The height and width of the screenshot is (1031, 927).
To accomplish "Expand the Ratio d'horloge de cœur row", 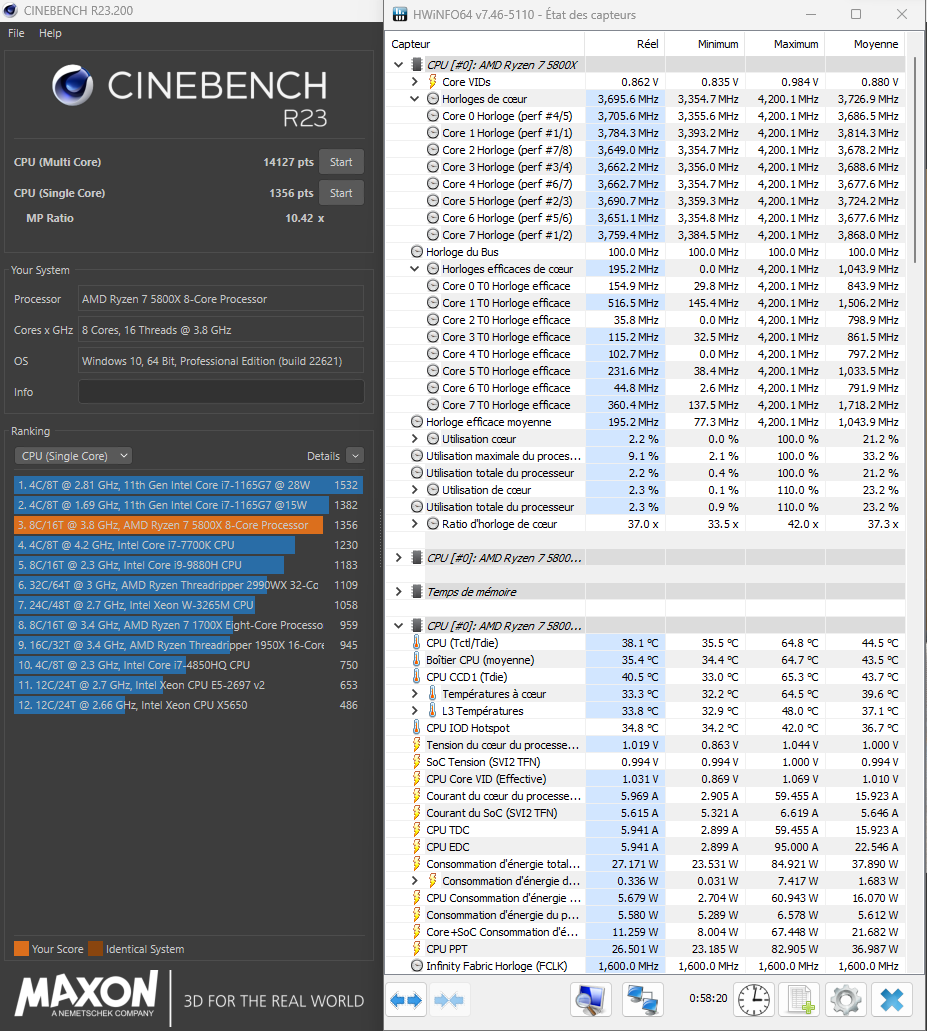I will [x=414, y=524].
